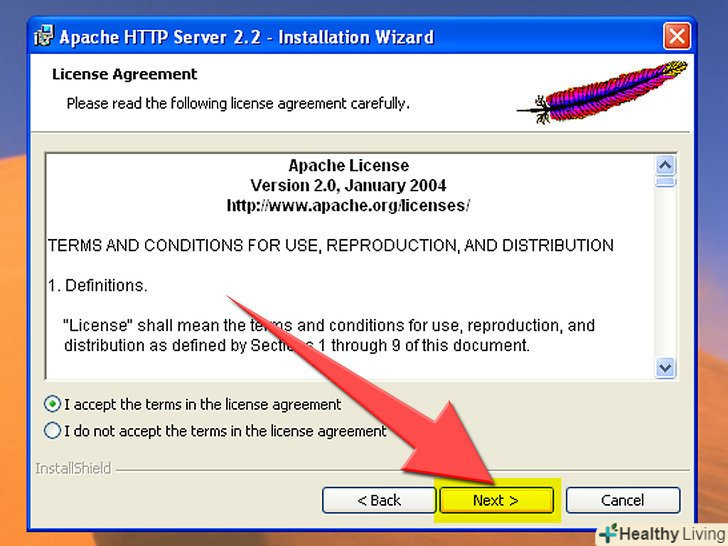Close the Installation Wizard window
The height and width of the screenshot is (546, 728).
[x=676, y=36]
